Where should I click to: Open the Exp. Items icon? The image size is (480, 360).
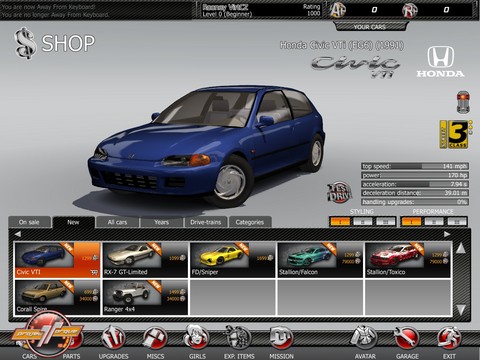click(239, 337)
